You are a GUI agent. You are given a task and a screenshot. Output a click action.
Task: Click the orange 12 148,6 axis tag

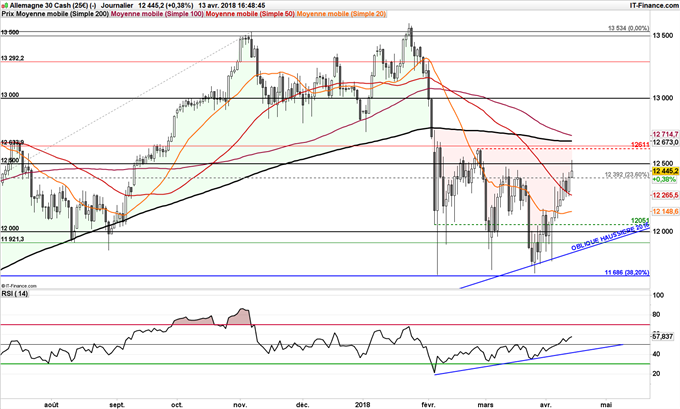click(x=665, y=211)
